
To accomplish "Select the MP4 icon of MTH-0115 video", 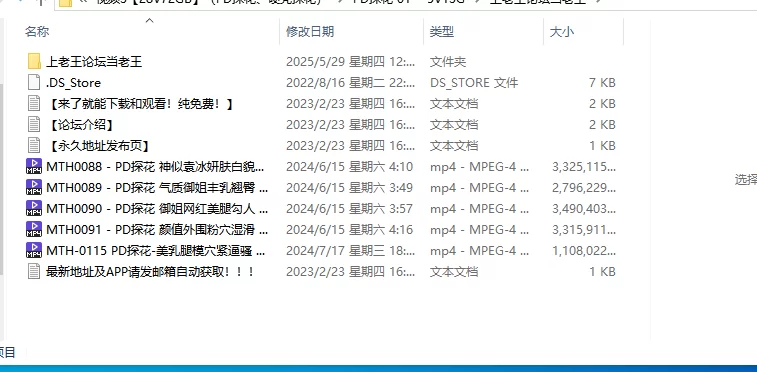I will 34,250.
